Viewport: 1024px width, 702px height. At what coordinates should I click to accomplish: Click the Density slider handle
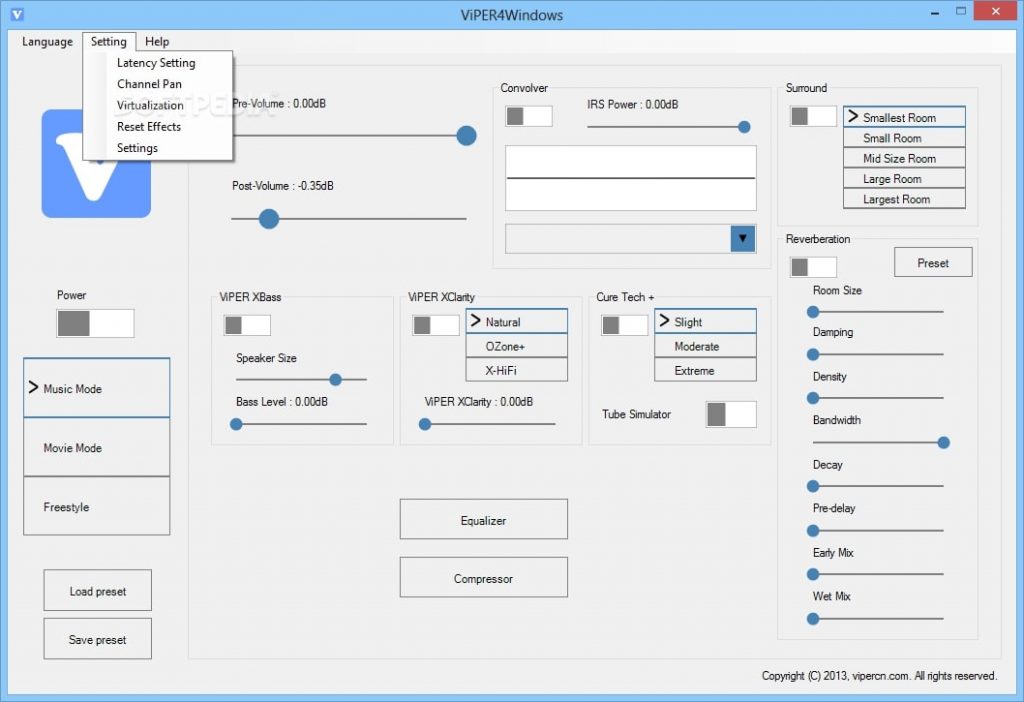coord(813,398)
